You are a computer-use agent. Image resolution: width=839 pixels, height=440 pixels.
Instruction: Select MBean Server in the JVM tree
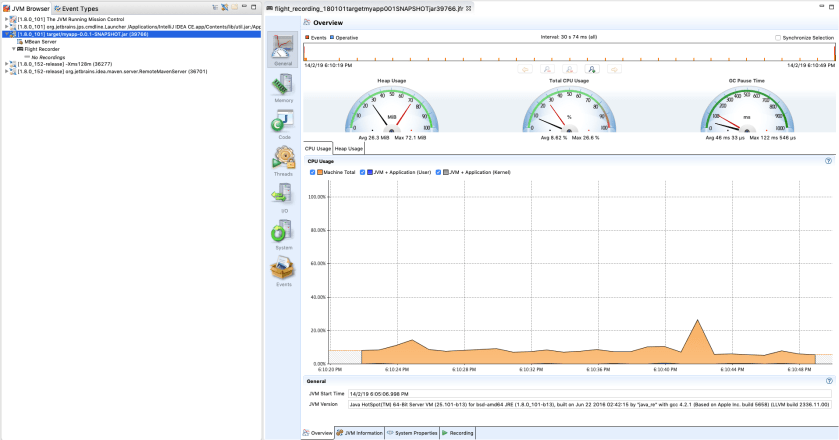40,41
